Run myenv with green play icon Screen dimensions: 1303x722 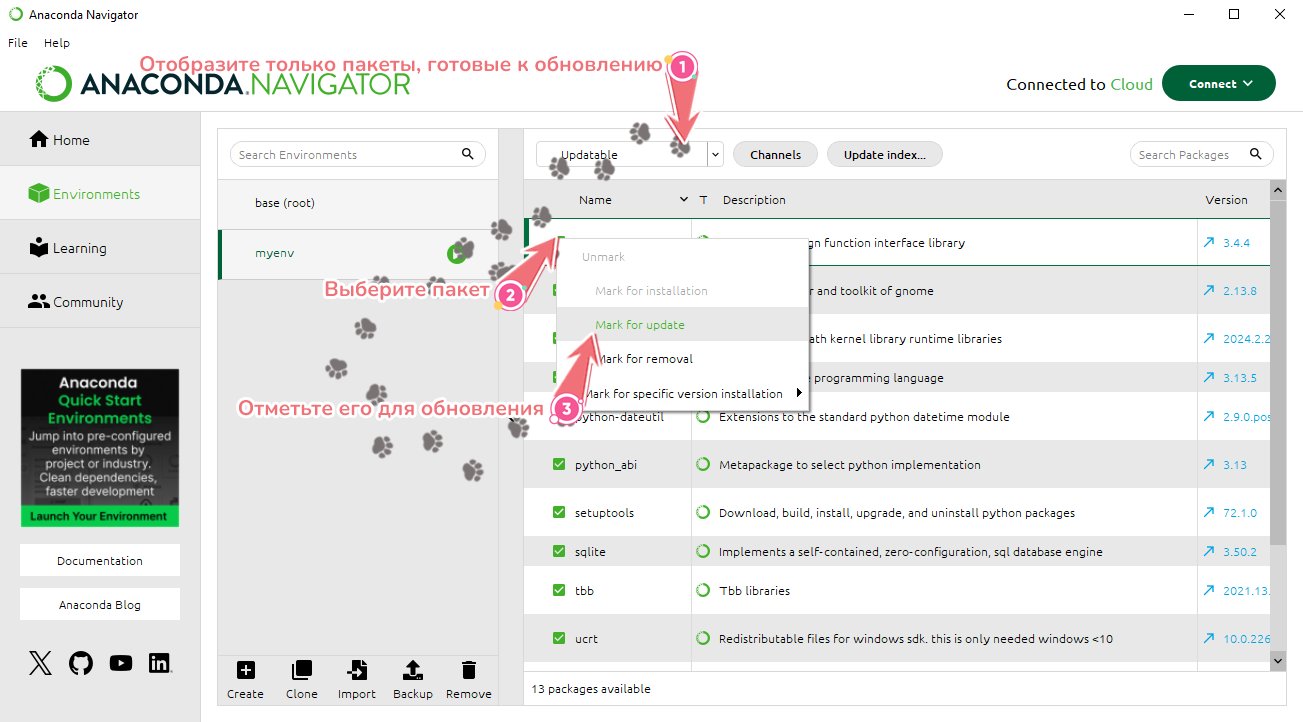[456, 254]
